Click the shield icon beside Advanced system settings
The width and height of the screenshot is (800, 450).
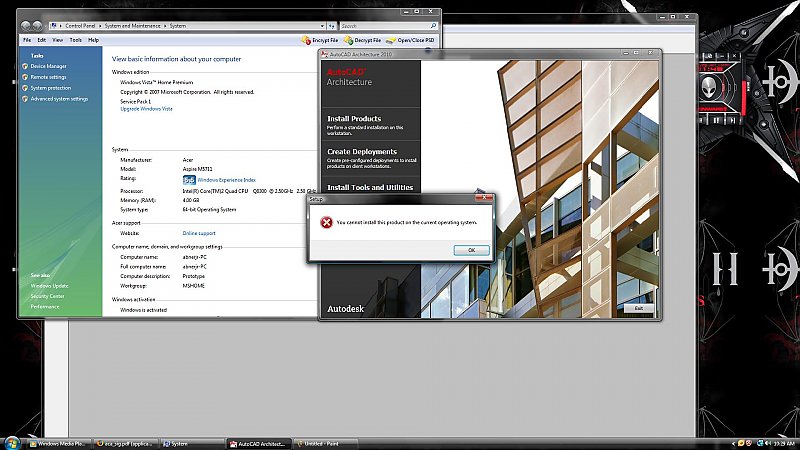(25, 99)
